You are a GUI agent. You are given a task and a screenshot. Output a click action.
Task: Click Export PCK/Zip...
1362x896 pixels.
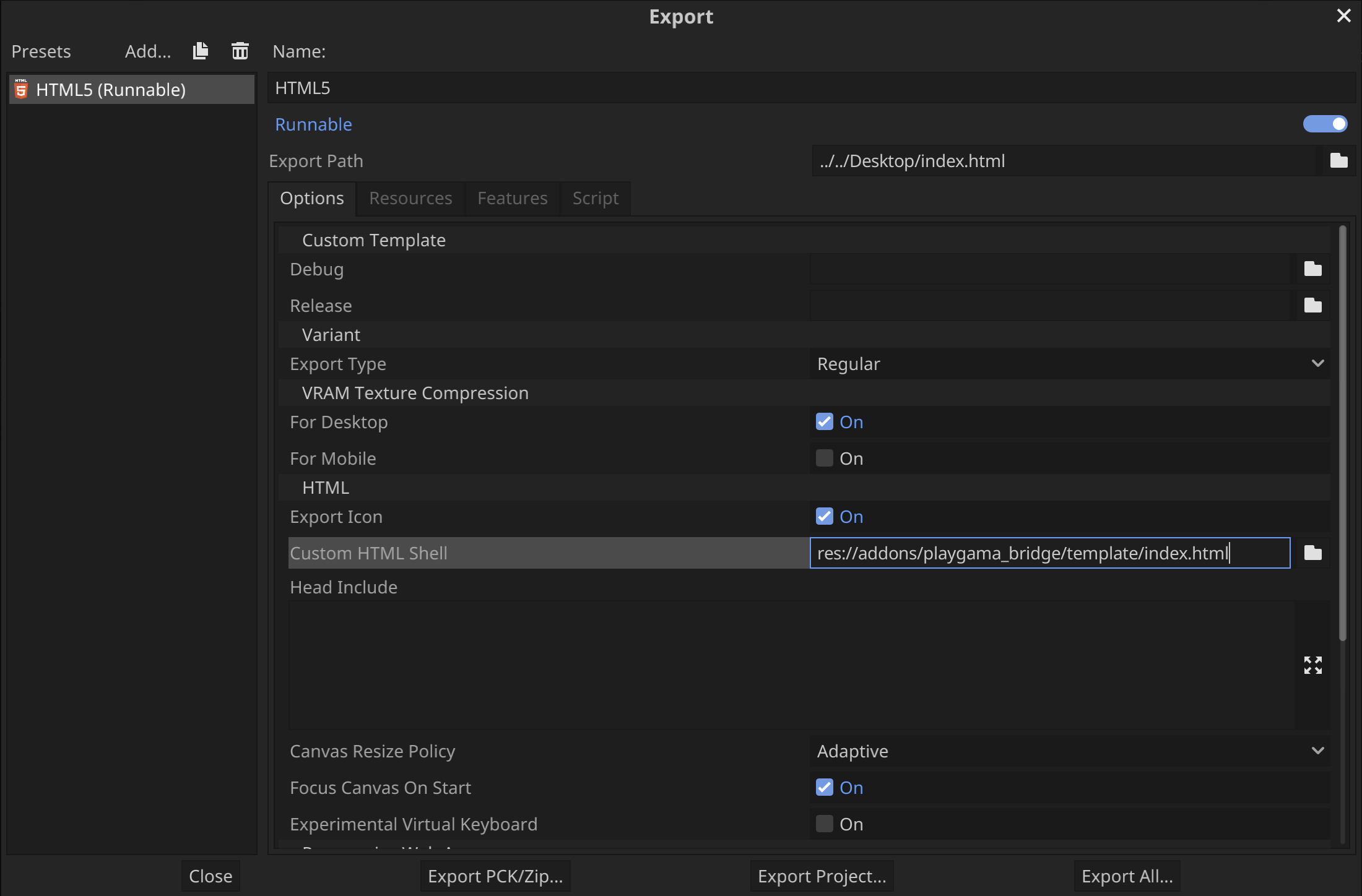click(x=495, y=876)
